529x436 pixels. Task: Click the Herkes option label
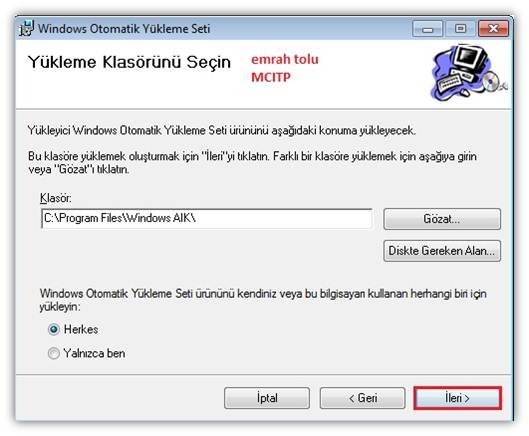[81, 329]
